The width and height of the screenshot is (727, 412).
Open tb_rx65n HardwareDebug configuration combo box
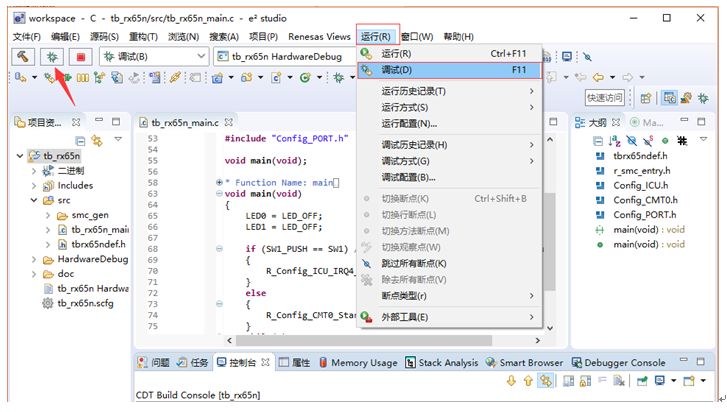285,57
